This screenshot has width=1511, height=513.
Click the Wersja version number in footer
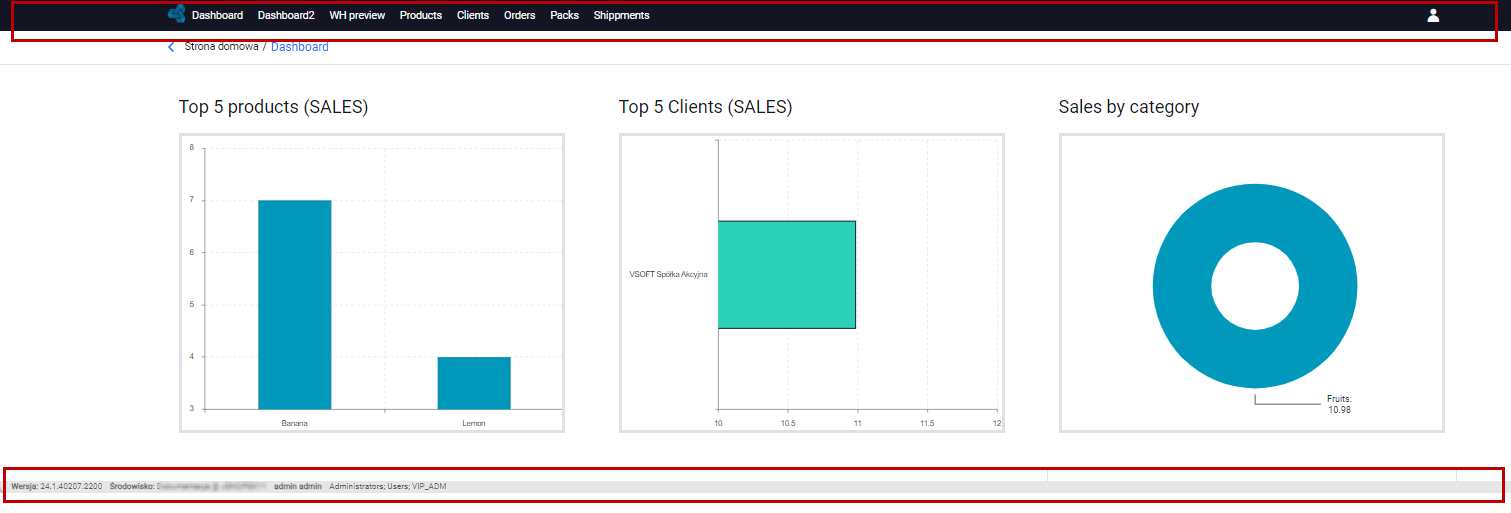coord(71,486)
